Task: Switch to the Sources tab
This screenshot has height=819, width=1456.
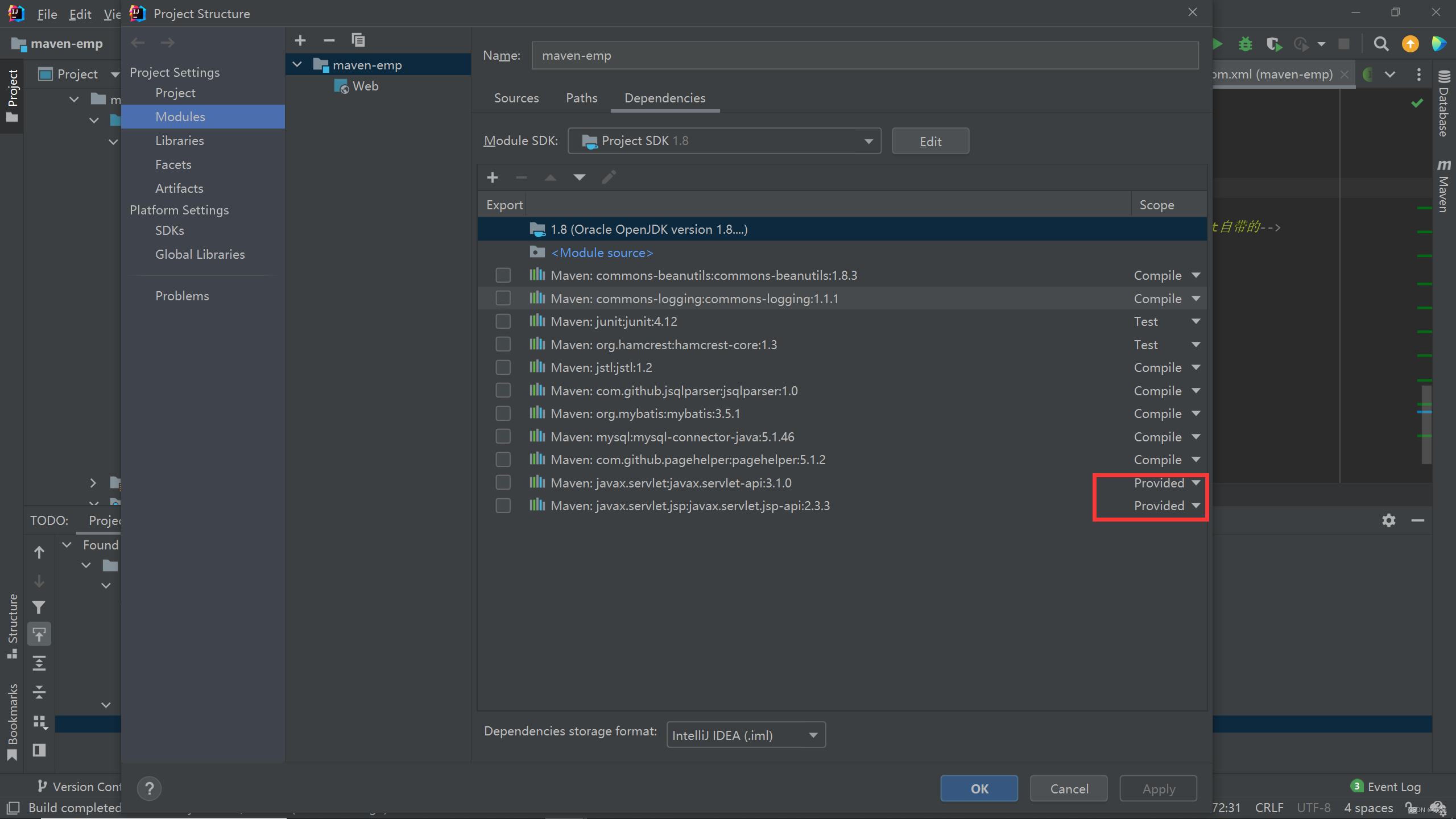Action: pyautogui.click(x=516, y=98)
